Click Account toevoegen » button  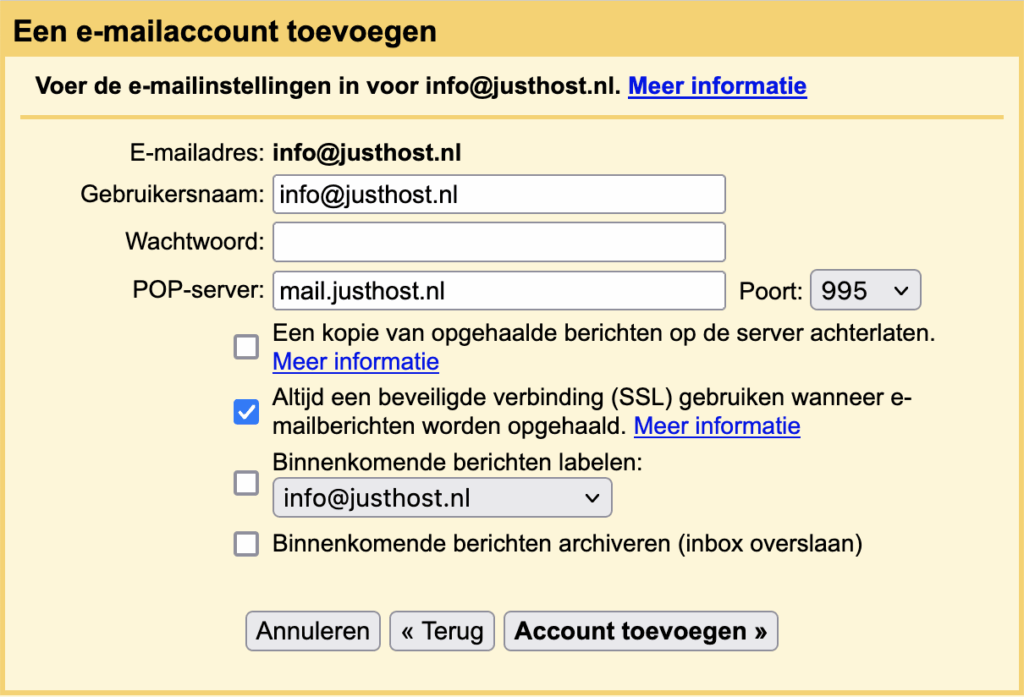click(x=641, y=631)
